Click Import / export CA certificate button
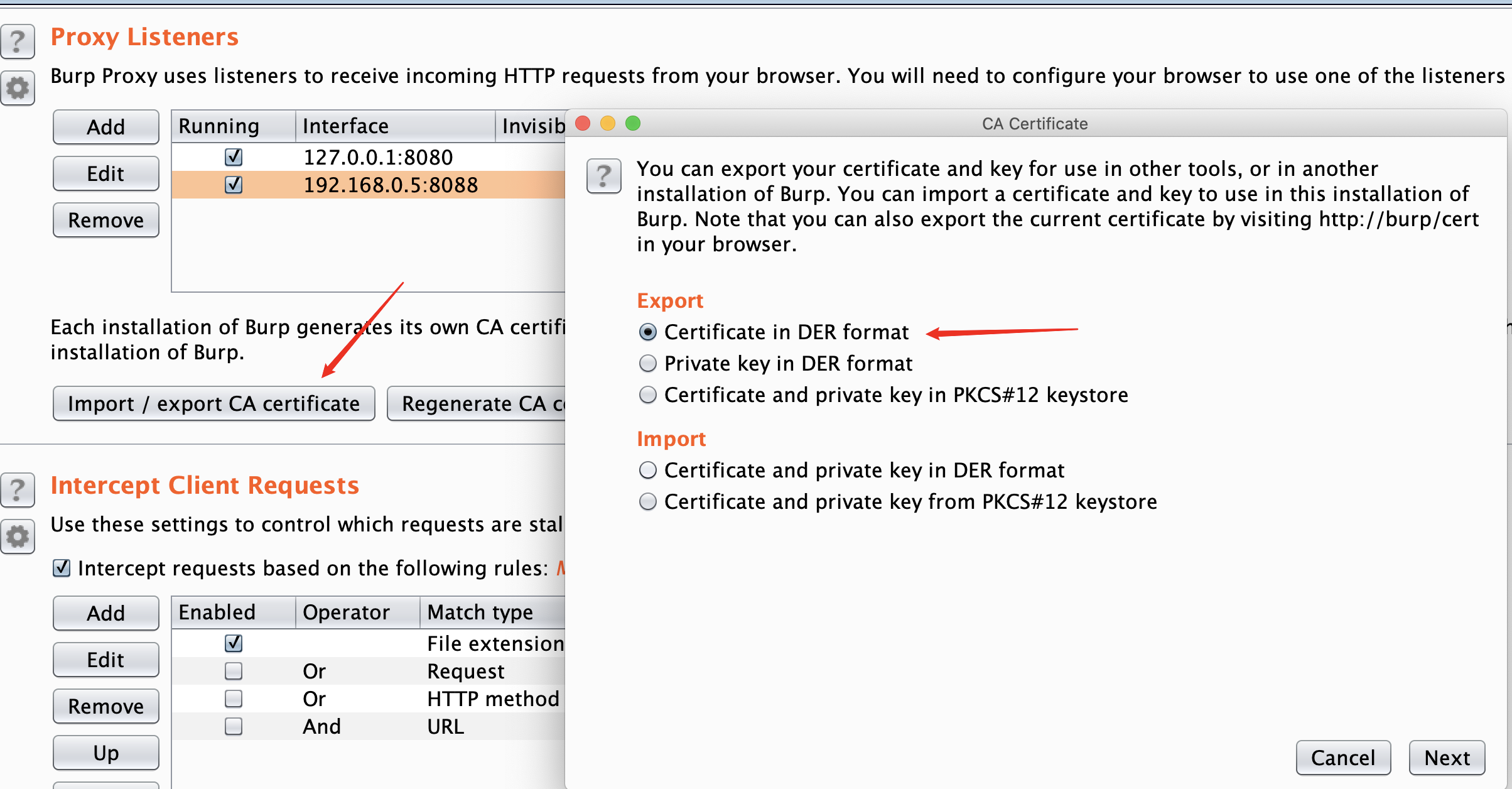The image size is (1512, 789). point(213,403)
